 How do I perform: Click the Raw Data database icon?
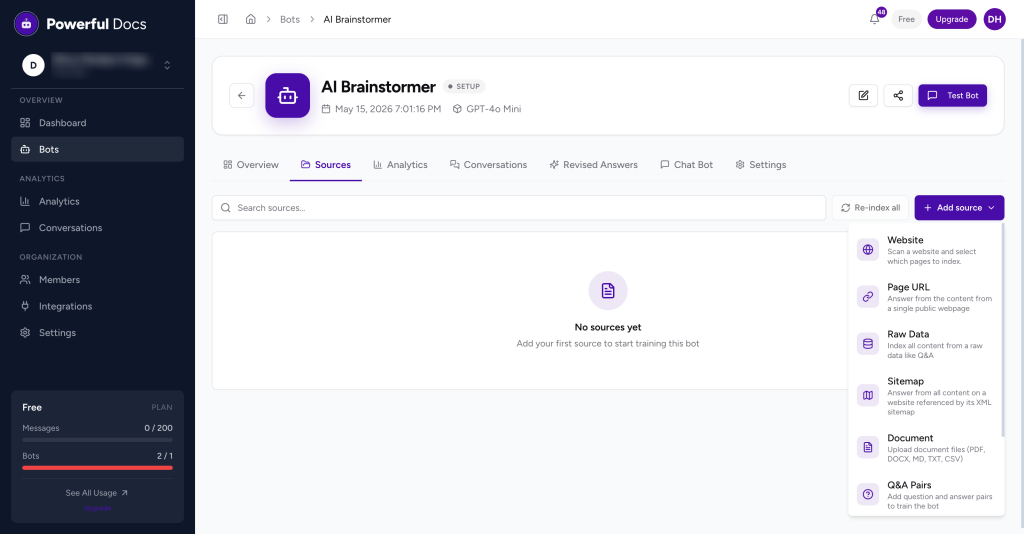868,343
